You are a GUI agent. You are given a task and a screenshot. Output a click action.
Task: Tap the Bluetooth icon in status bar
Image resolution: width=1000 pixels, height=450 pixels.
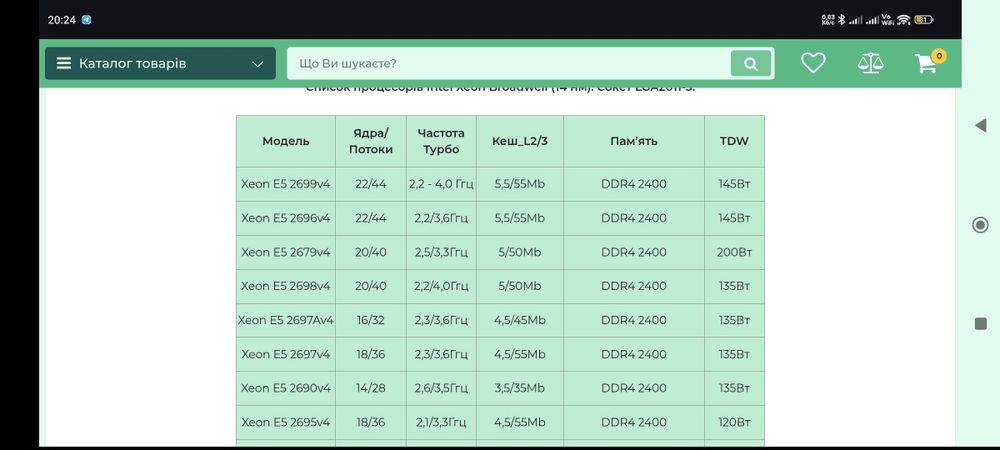click(841, 20)
